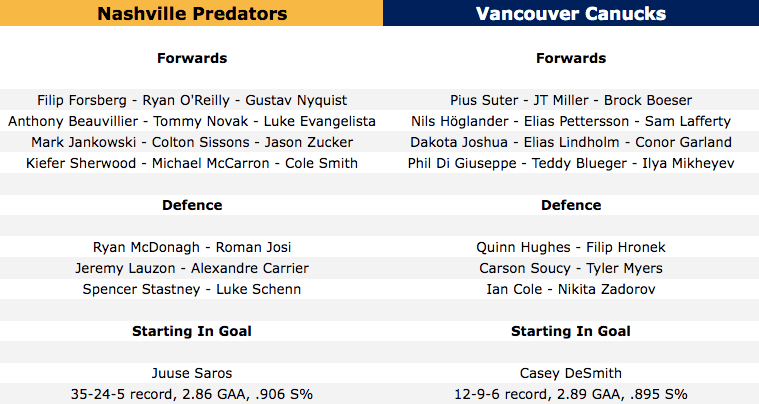Click the Cole - Zadorov defence pair
Viewport: 759px width, 404px height.
pos(571,289)
